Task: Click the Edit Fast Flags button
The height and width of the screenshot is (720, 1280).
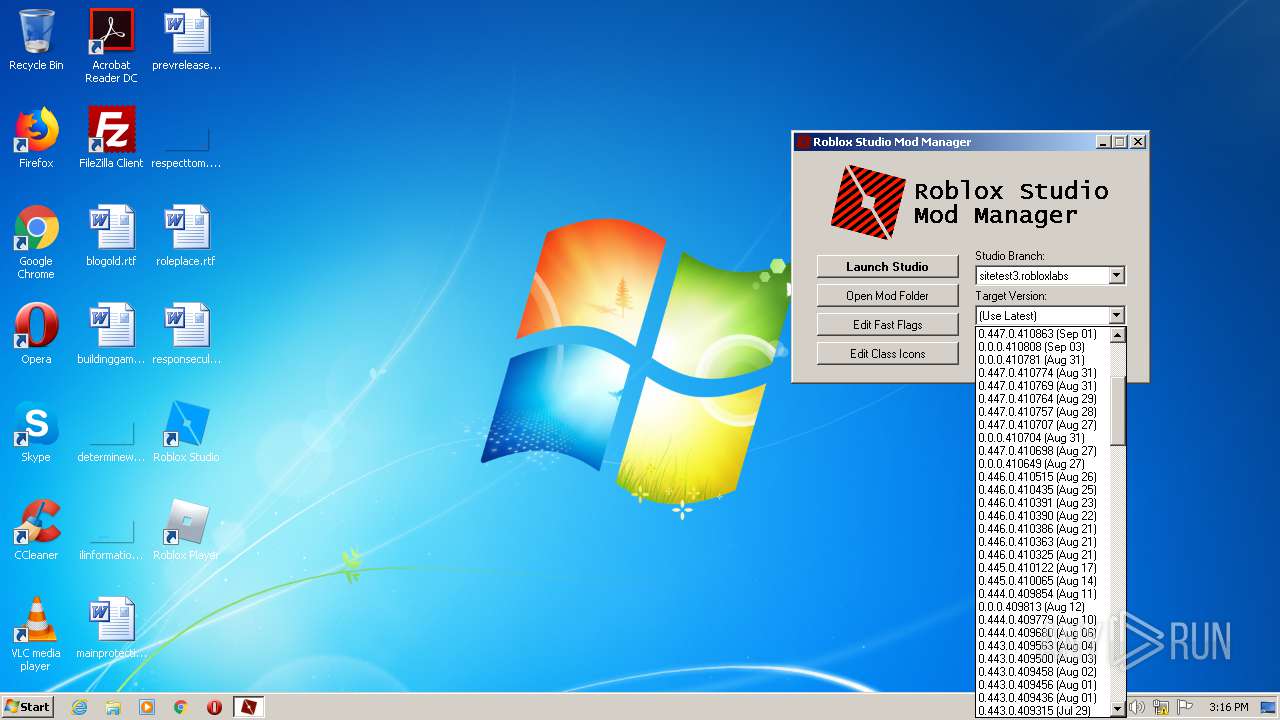Action: click(887, 325)
